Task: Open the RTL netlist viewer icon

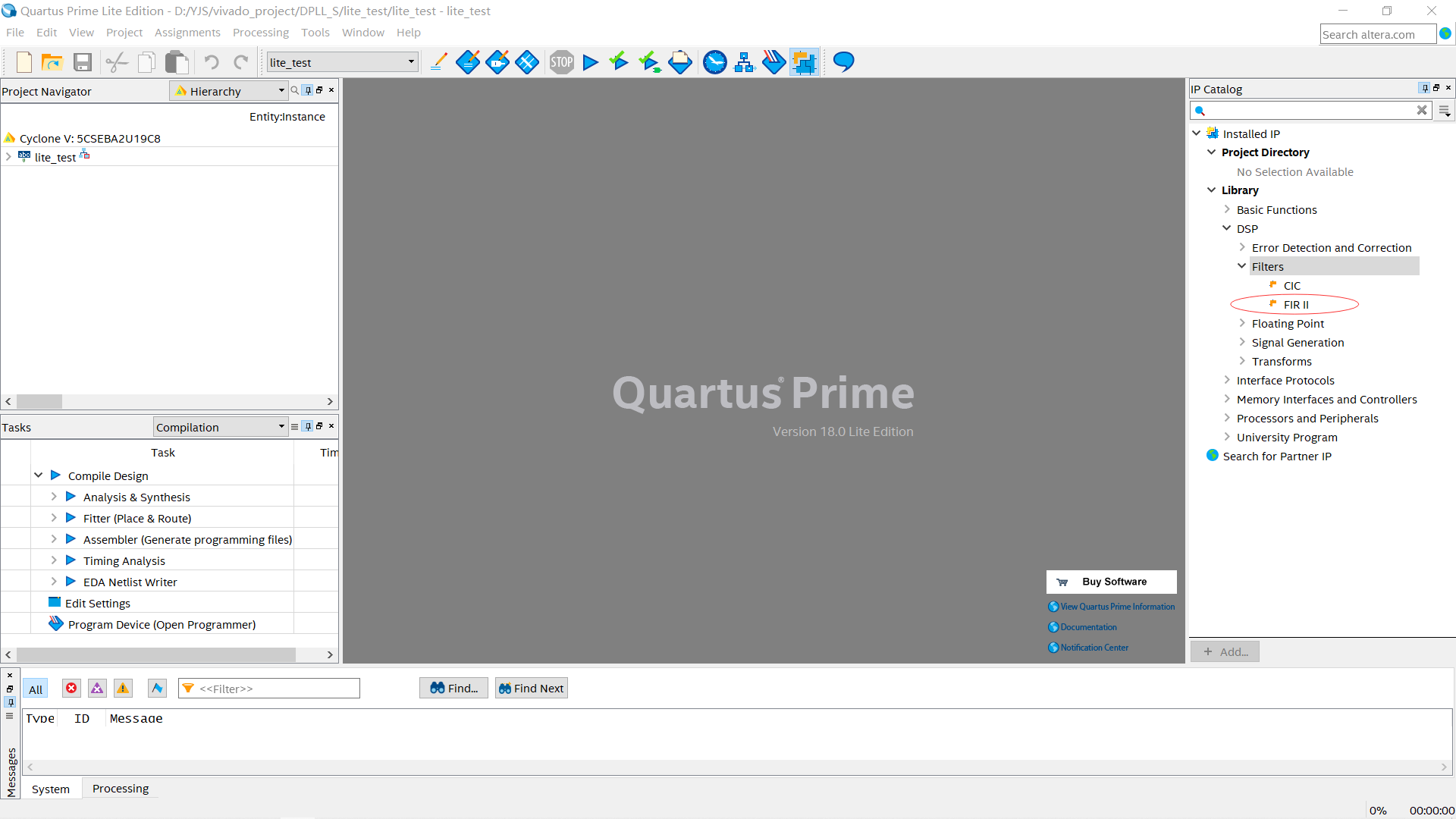Action: point(745,62)
